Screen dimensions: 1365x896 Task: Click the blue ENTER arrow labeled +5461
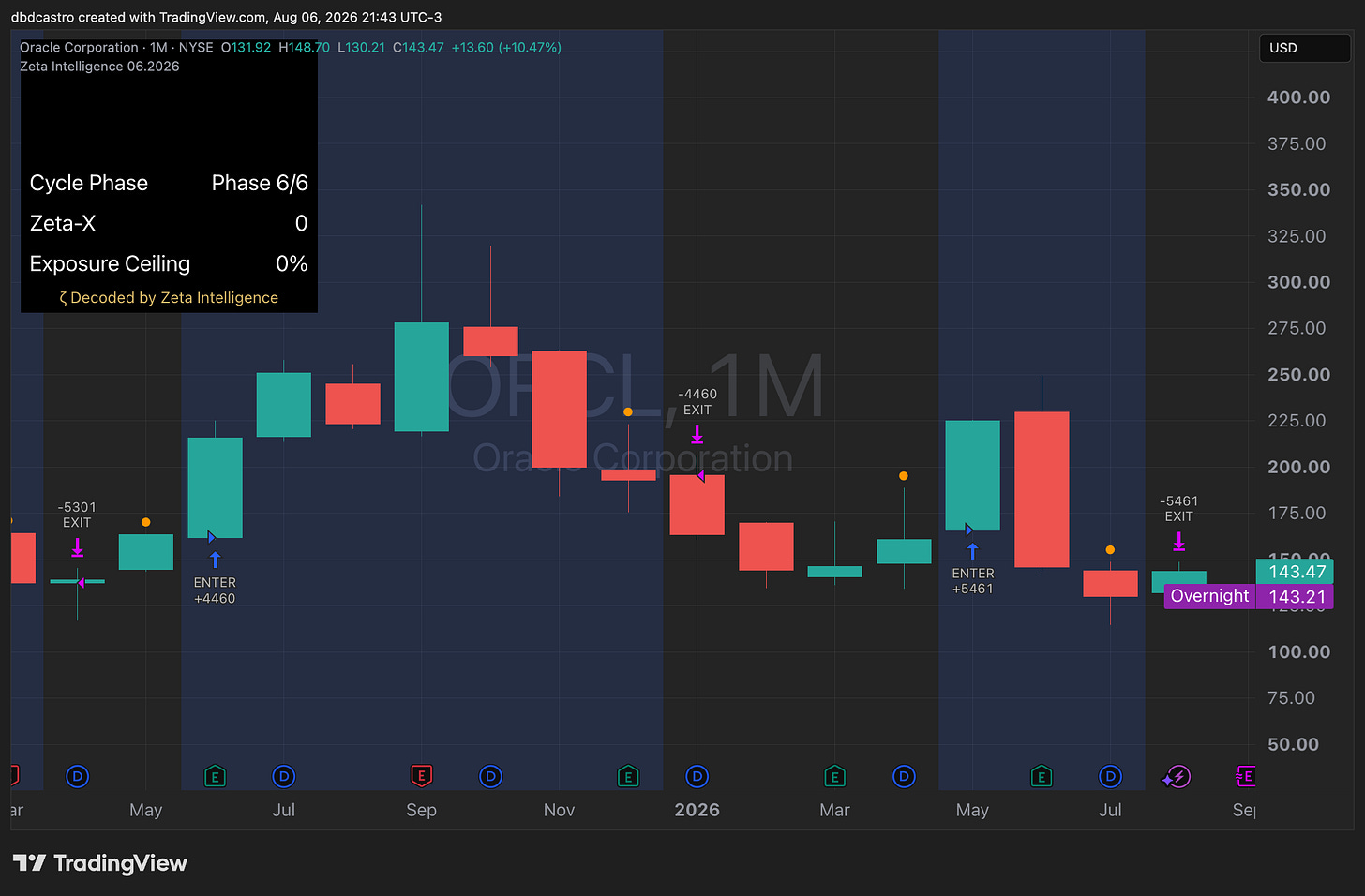972,551
